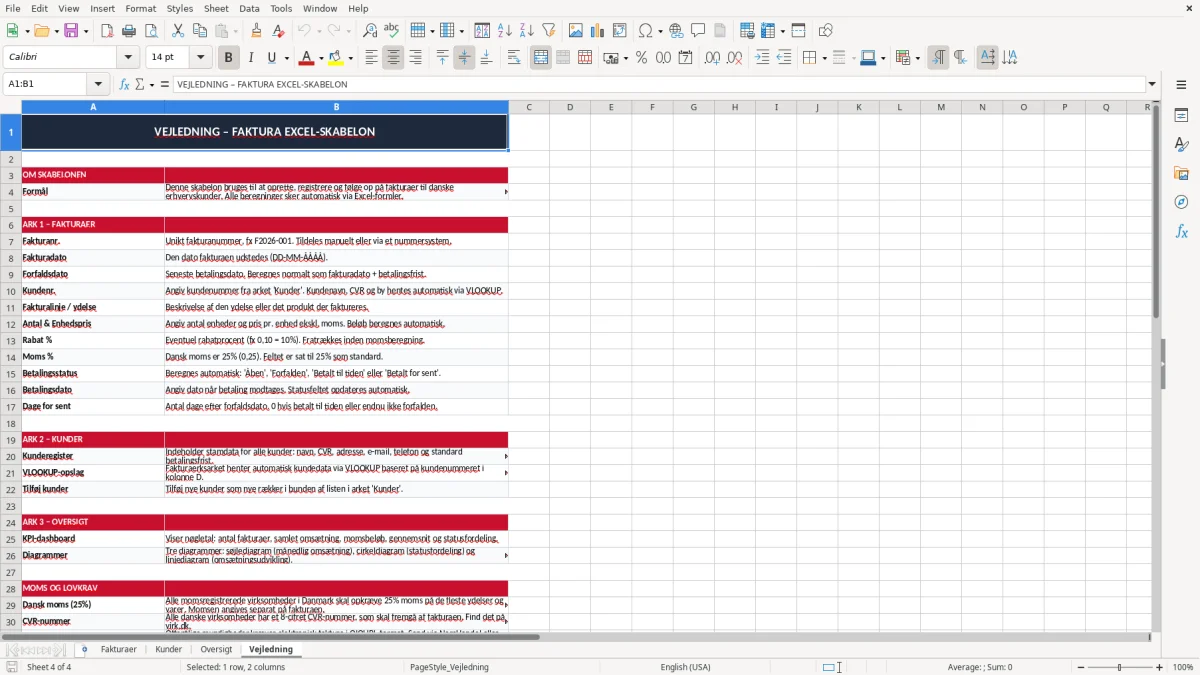Open Print Preview from toolbar
The height and width of the screenshot is (675, 1200).
click(x=150, y=31)
